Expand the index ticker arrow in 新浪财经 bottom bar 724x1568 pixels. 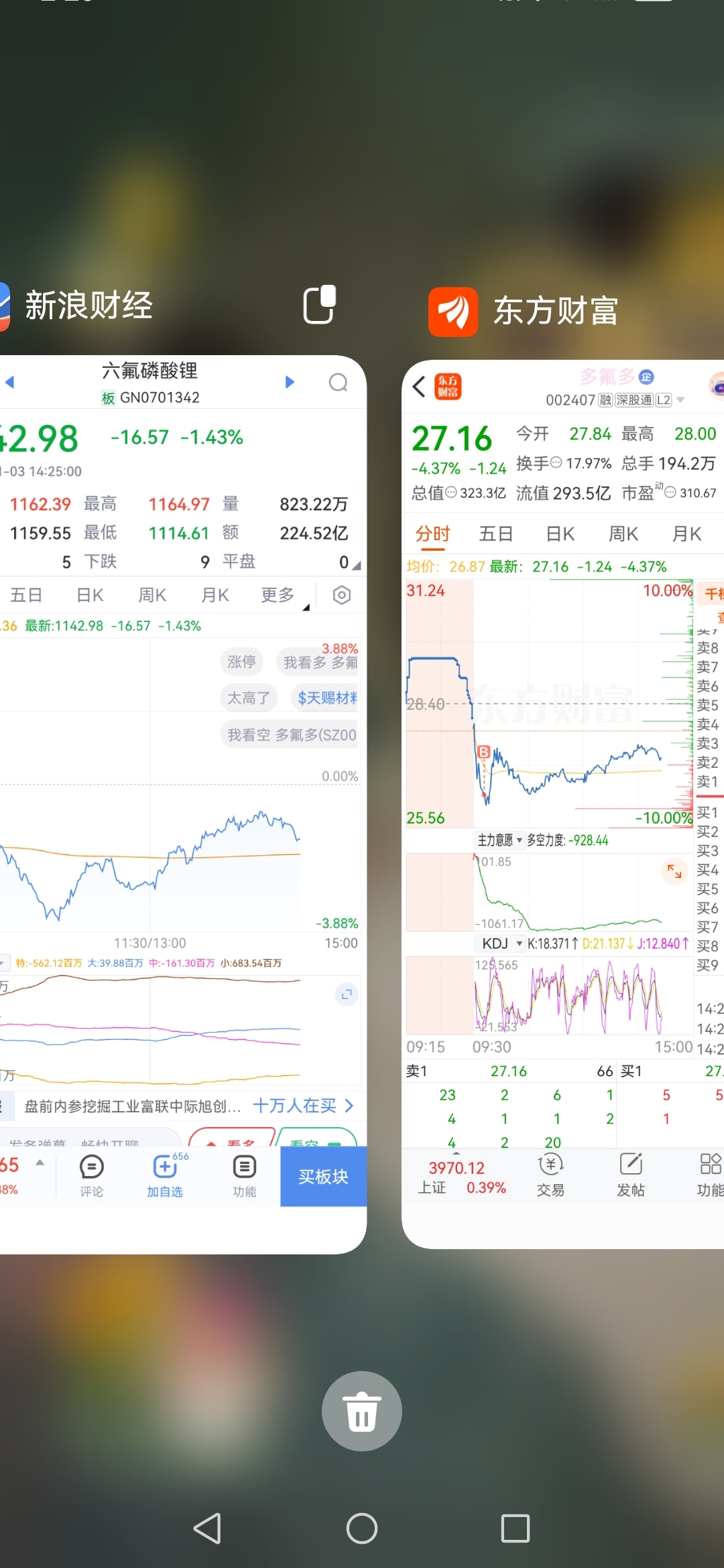coord(40,1163)
